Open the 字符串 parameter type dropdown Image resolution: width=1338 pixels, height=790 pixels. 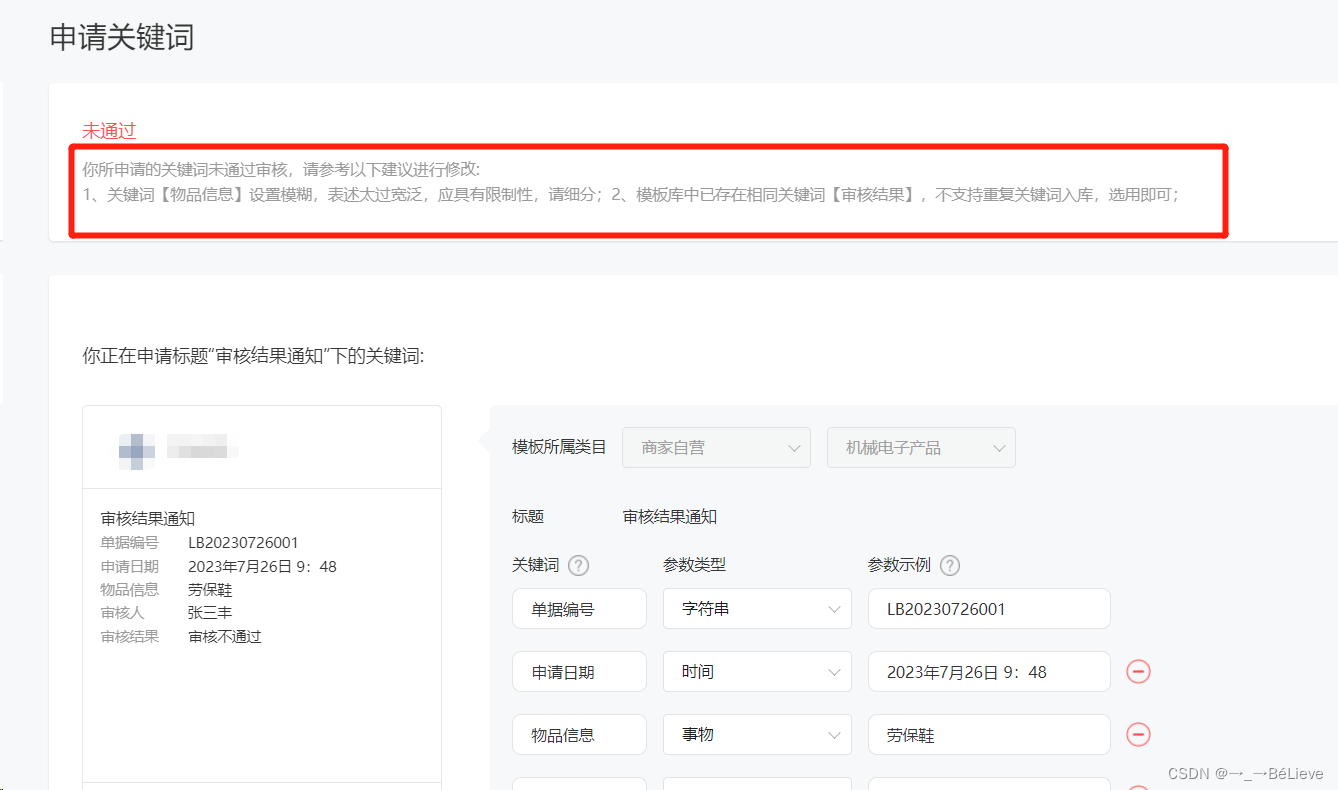tap(757, 608)
